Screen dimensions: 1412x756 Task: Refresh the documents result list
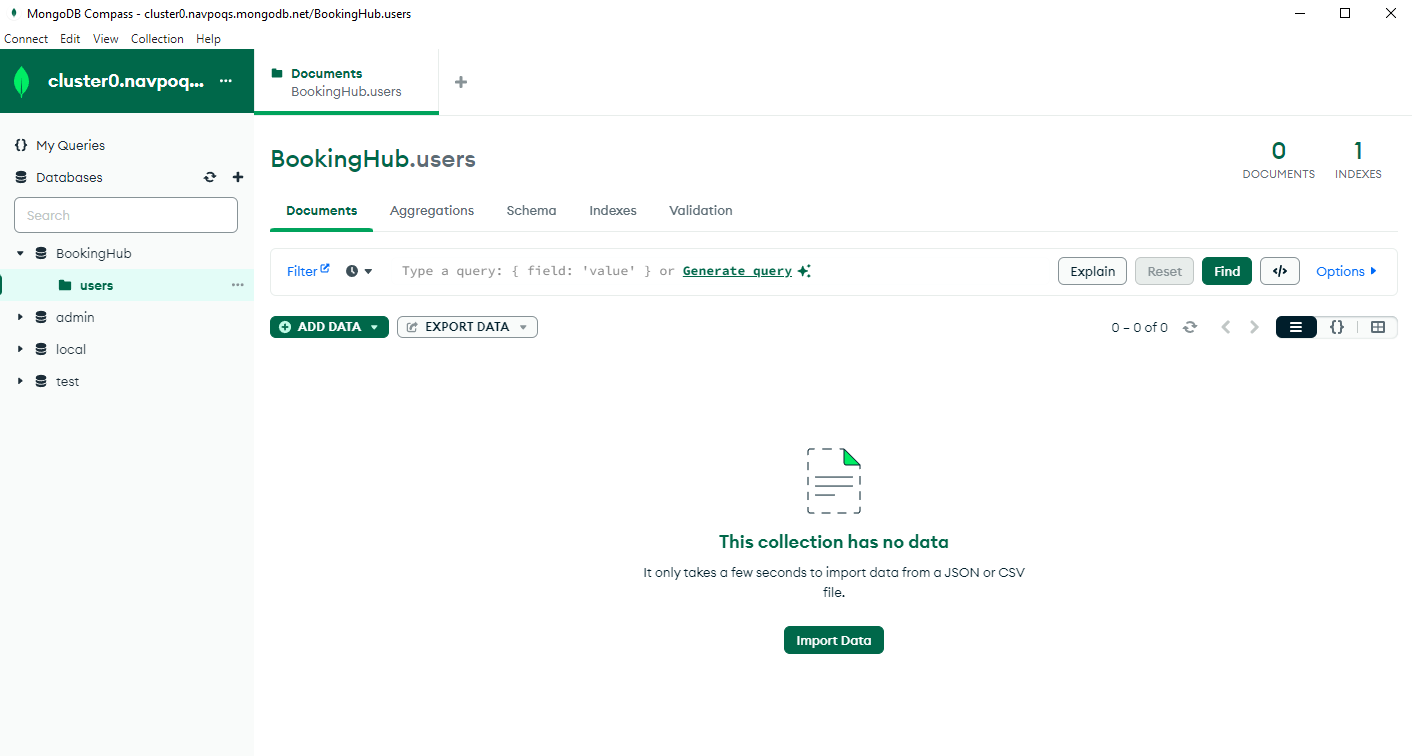(1190, 327)
